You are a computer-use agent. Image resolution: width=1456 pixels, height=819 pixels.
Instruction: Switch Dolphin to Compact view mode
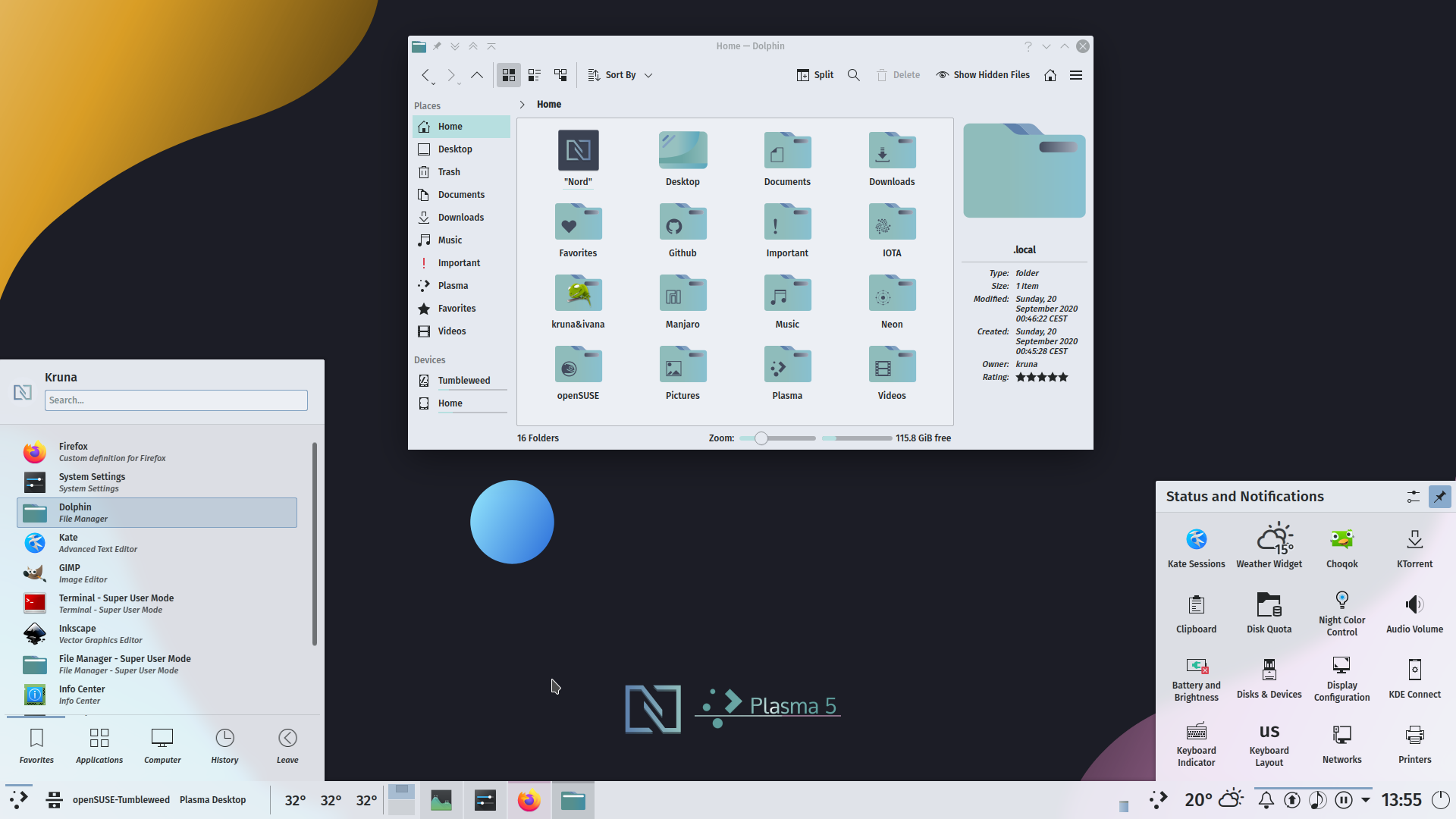pyautogui.click(x=535, y=75)
